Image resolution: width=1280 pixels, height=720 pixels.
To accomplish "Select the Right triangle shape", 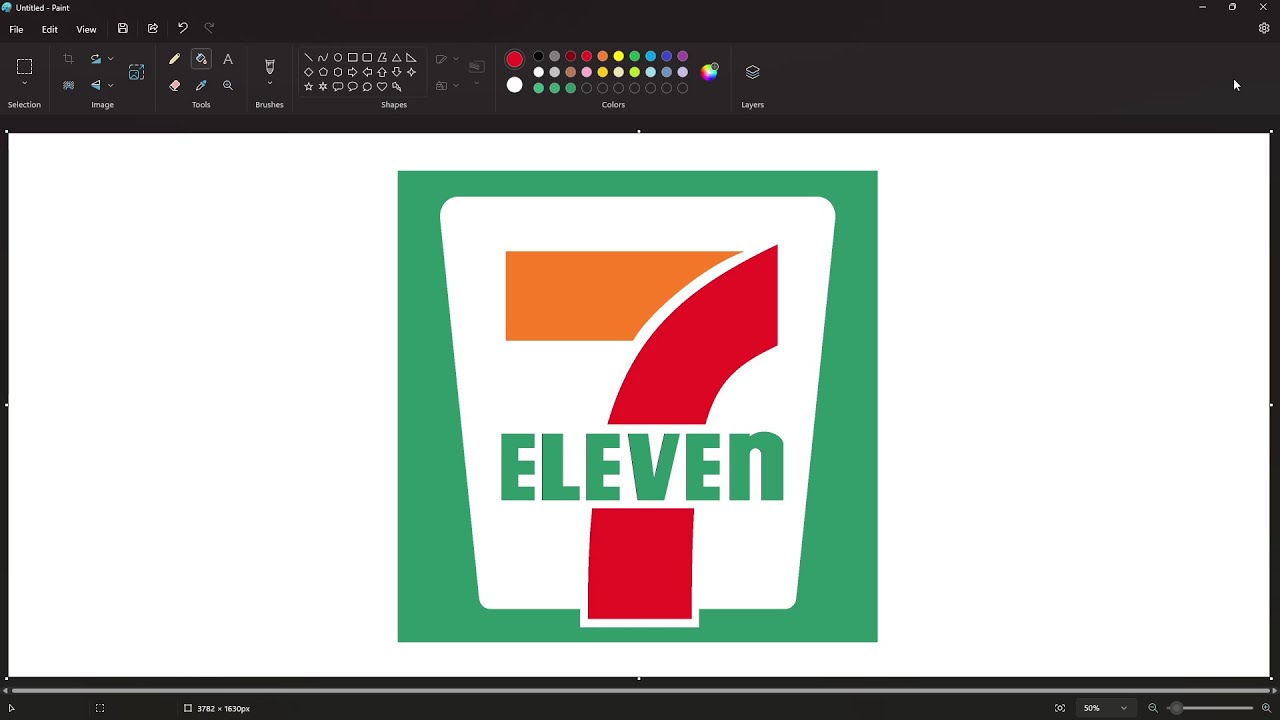I will point(411,58).
